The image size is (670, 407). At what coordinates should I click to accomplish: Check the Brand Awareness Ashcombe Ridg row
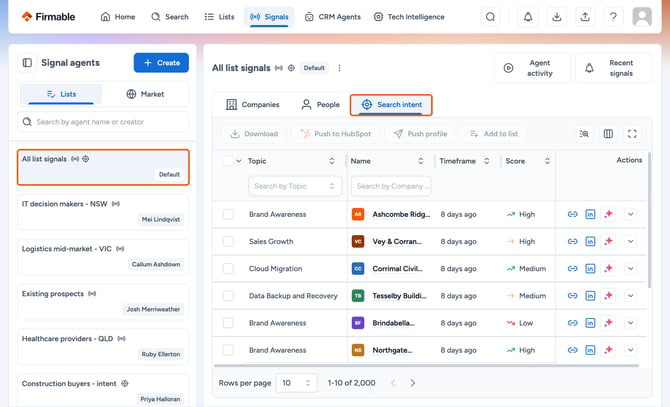228,214
